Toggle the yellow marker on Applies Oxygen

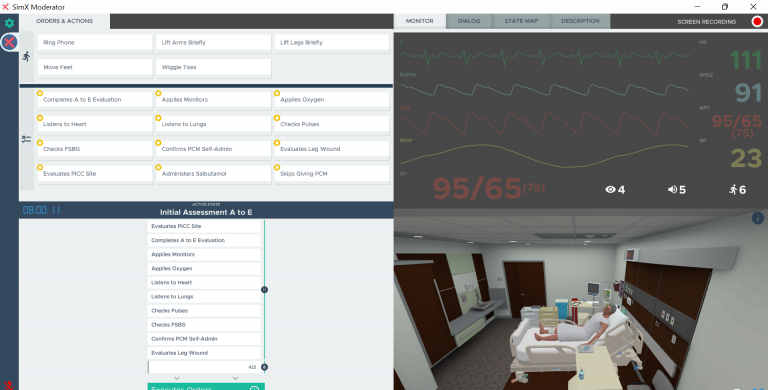click(277, 93)
